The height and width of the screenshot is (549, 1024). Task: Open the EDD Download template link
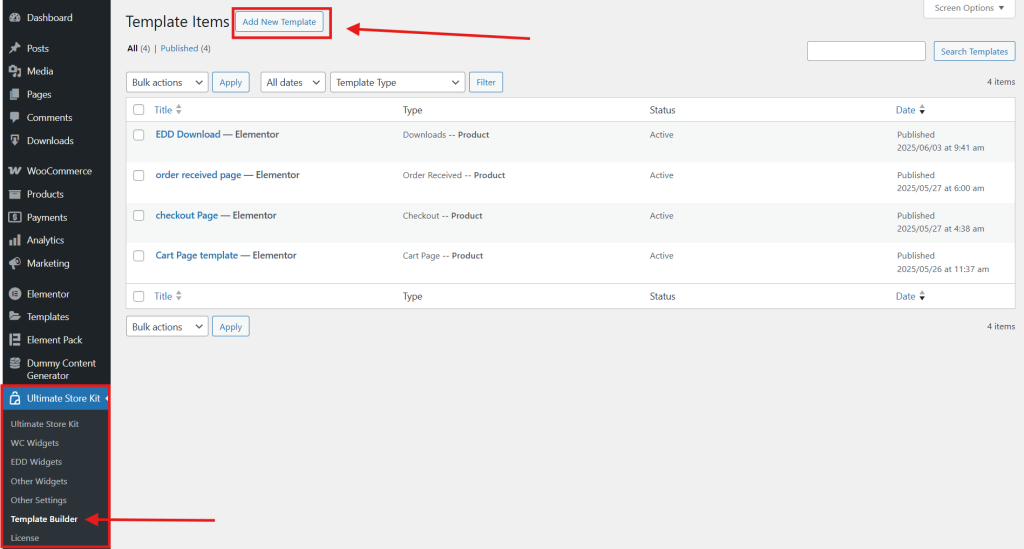click(188, 134)
